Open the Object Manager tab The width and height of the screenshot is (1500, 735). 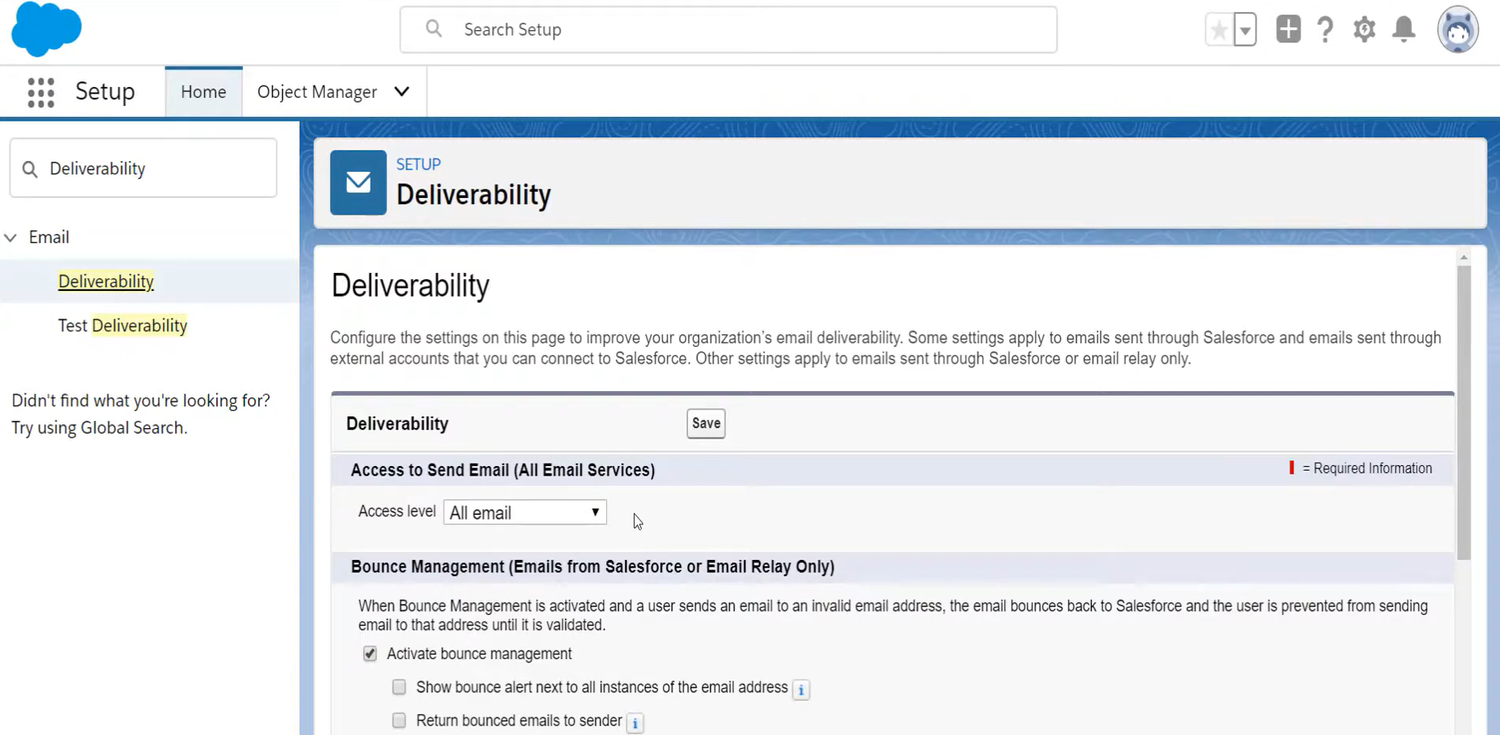point(316,91)
